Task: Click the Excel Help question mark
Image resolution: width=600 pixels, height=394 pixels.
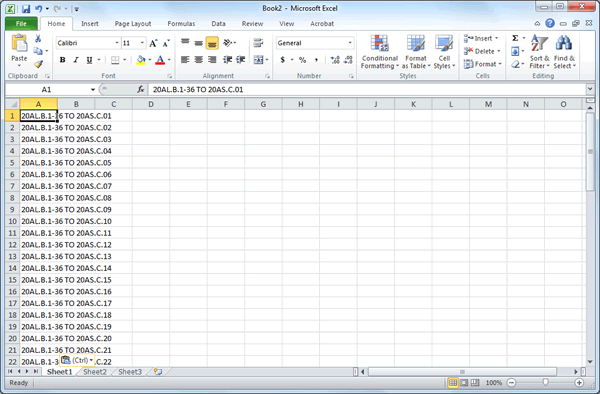Action: pyautogui.click(x=550, y=23)
